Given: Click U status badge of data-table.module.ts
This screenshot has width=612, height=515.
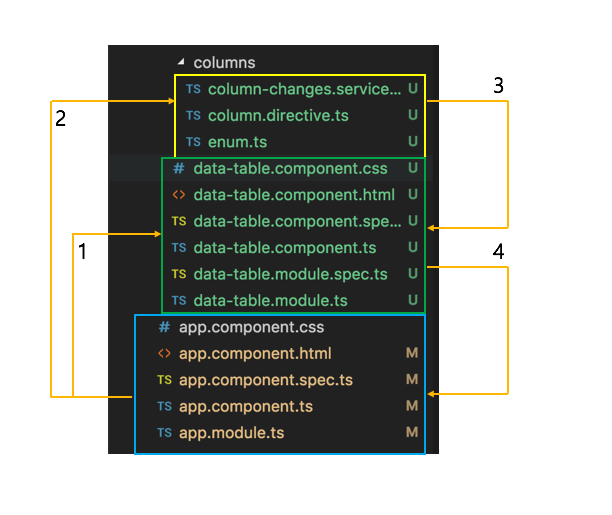Looking at the screenshot, I should coord(413,300).
